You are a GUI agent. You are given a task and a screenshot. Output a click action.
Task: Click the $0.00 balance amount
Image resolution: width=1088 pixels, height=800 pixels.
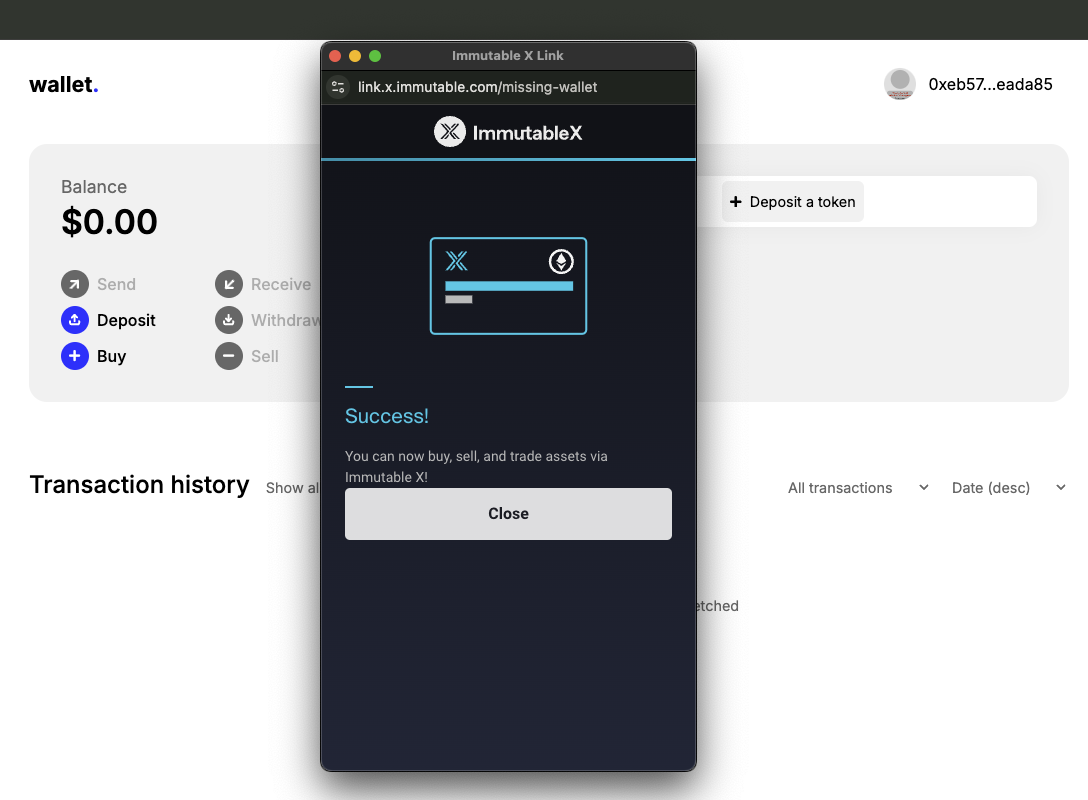110,222
